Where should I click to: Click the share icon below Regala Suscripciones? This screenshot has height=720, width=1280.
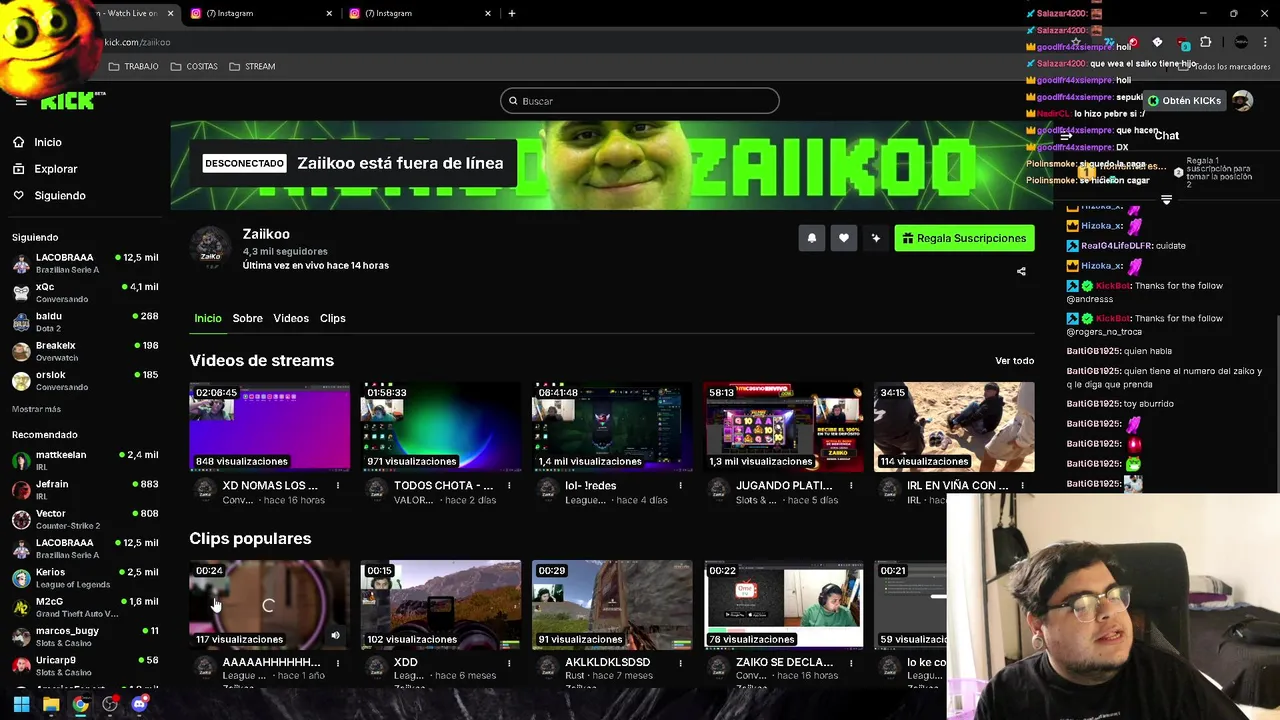[1021, 271]
